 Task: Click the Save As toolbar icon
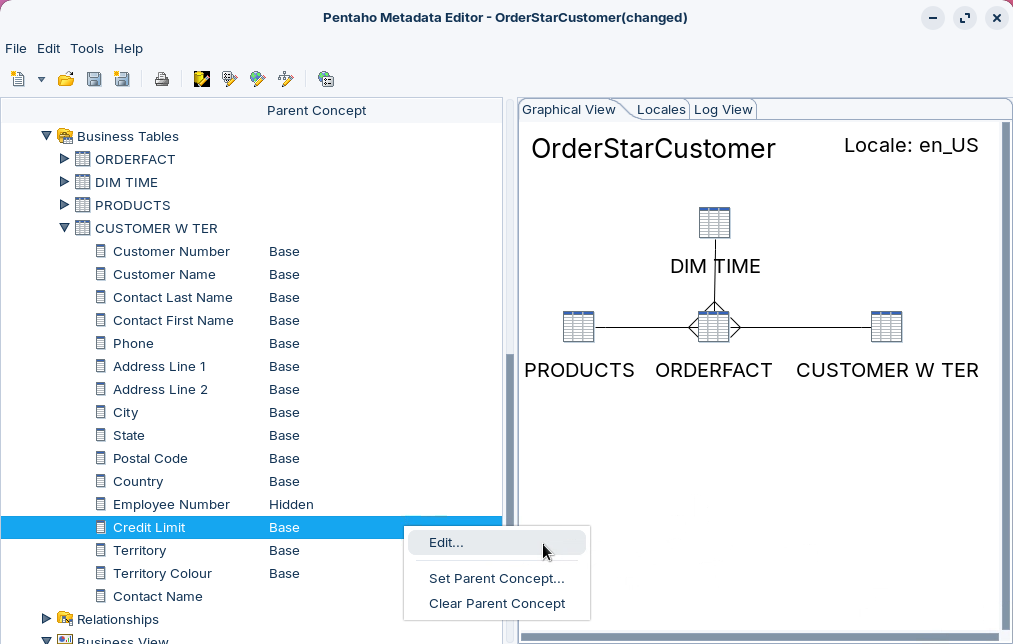pos(121,79)
